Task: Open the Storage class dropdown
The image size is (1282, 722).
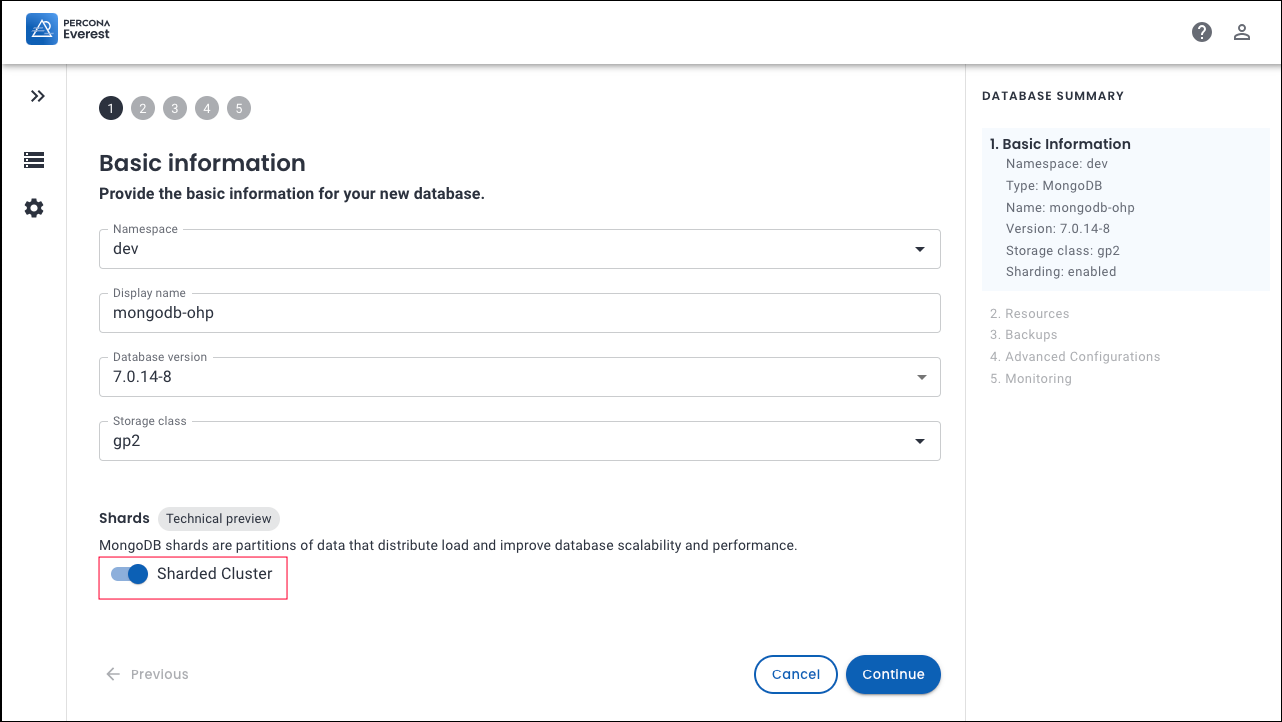Action: 519,441
